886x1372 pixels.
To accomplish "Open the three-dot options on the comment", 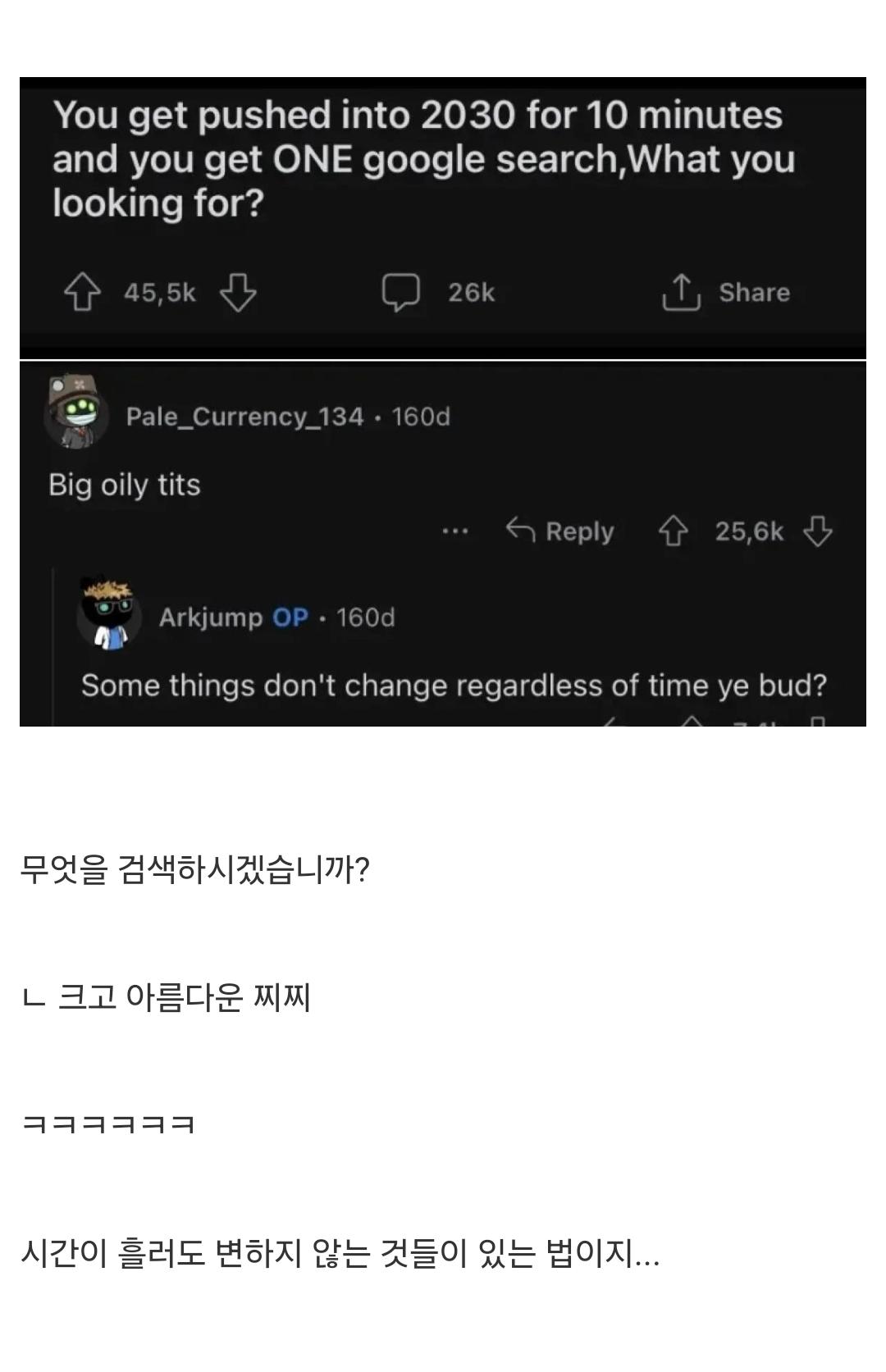I will pyautogui.click(x=455, y=531).
